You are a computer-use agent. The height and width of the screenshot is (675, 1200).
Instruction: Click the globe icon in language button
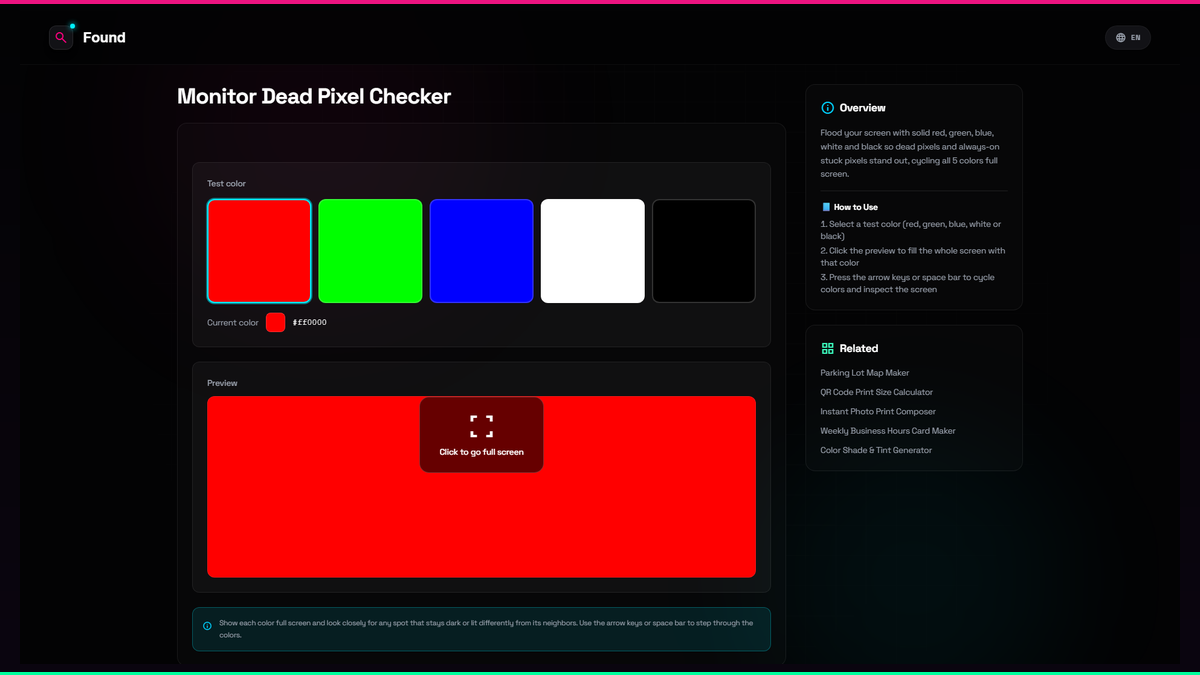1120,37
